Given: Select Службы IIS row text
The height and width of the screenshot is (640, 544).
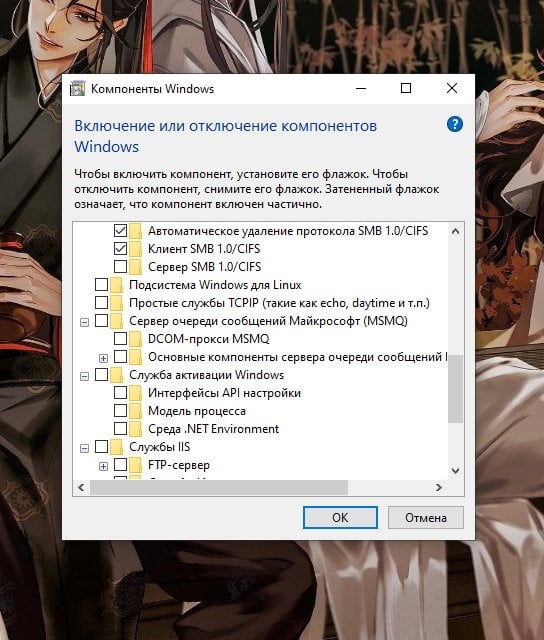Looking at the screenshot, I should pos(160,447).
